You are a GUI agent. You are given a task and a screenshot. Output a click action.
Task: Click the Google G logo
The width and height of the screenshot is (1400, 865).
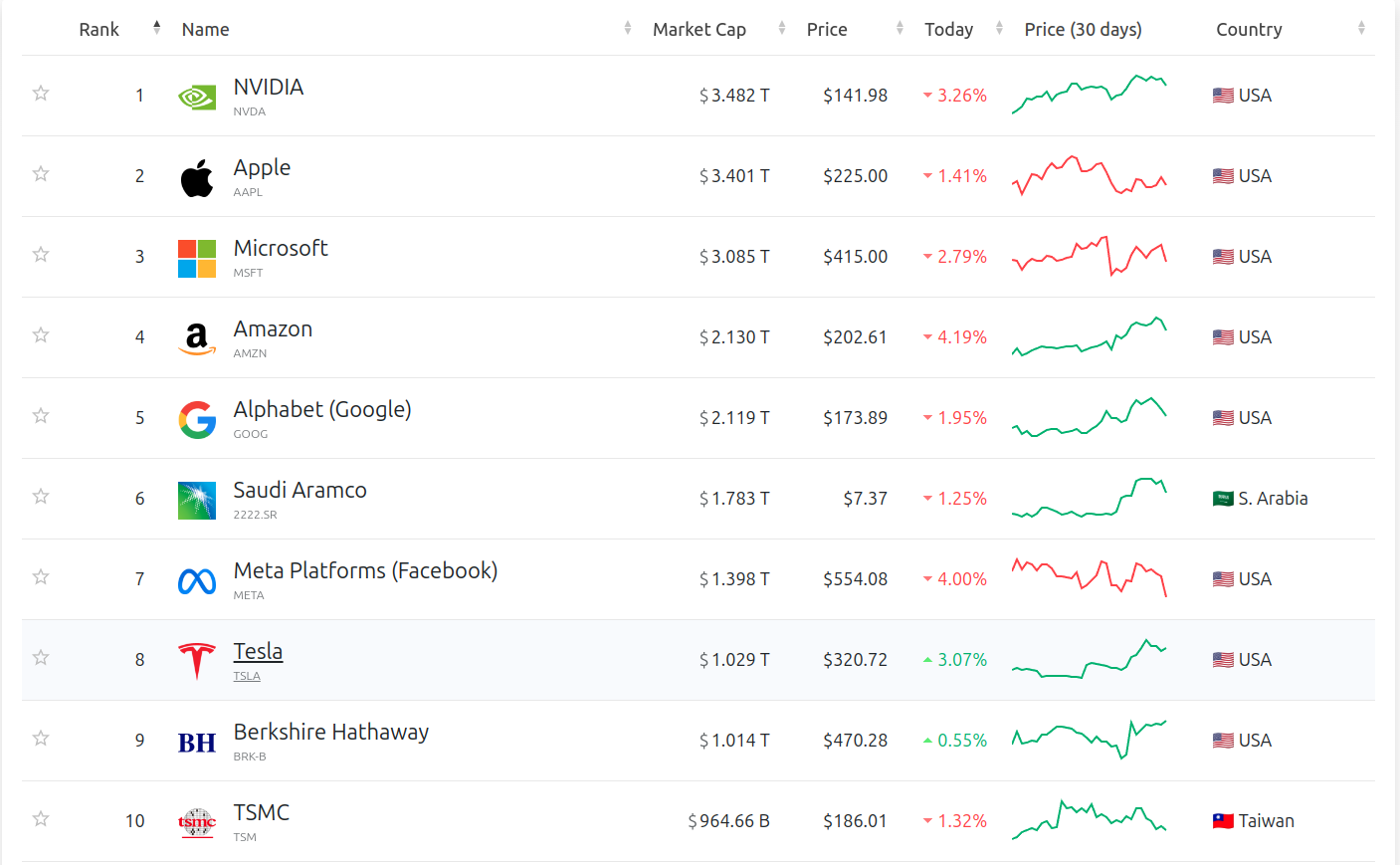coord(197,420)
